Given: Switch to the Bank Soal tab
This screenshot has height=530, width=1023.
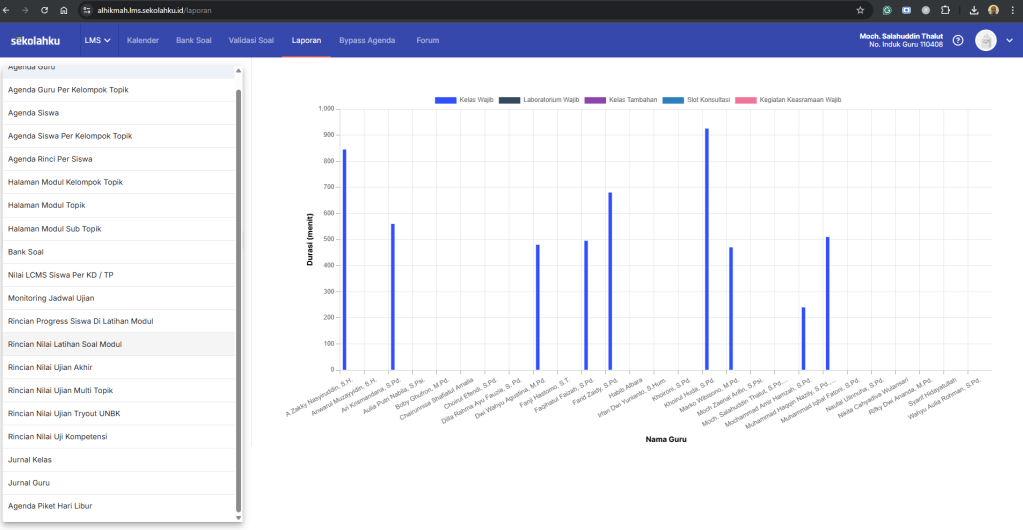Looking at the screenshot, I should (x=194, y=41).
